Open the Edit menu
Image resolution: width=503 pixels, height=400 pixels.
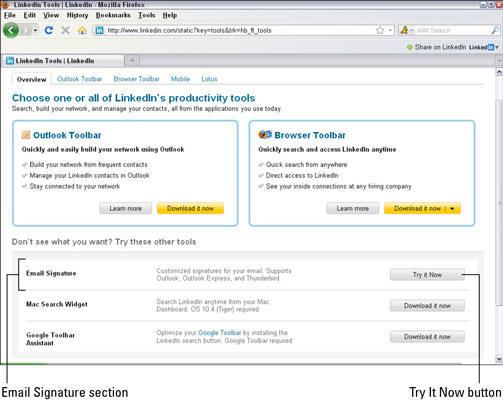click(29, 15)
